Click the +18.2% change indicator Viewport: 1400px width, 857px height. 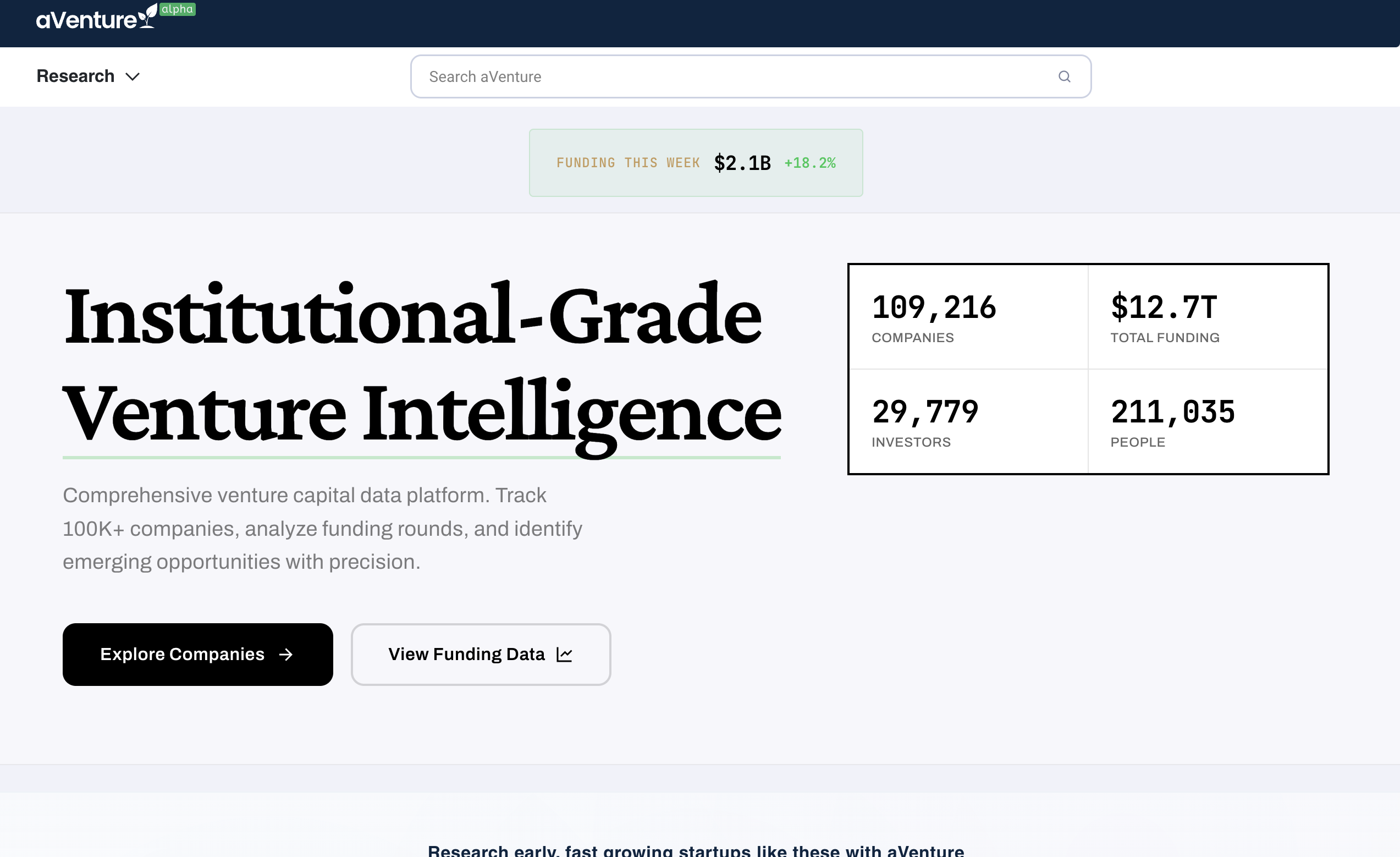click(809, 163)
